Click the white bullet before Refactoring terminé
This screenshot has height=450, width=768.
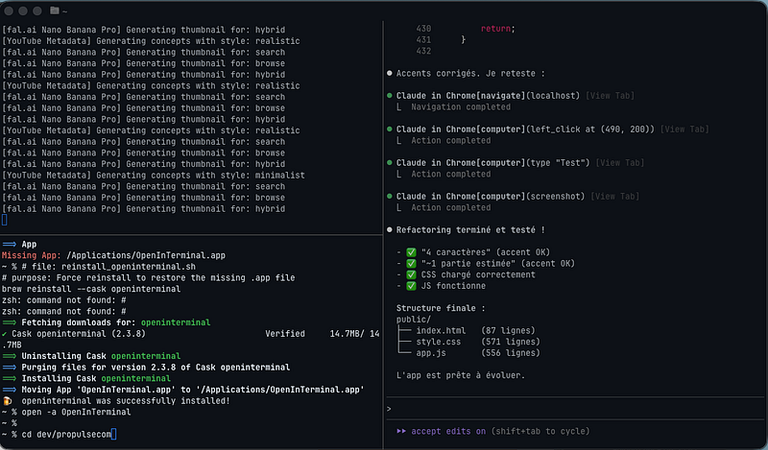[389, 230]
